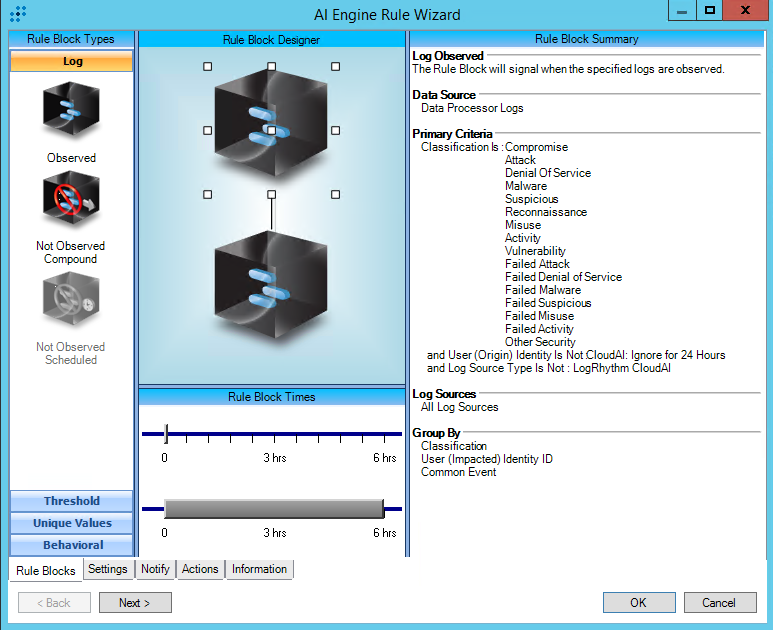Choose the Not Observed Scheduled block icon
The image size is (773, 630).
(71, 302)
